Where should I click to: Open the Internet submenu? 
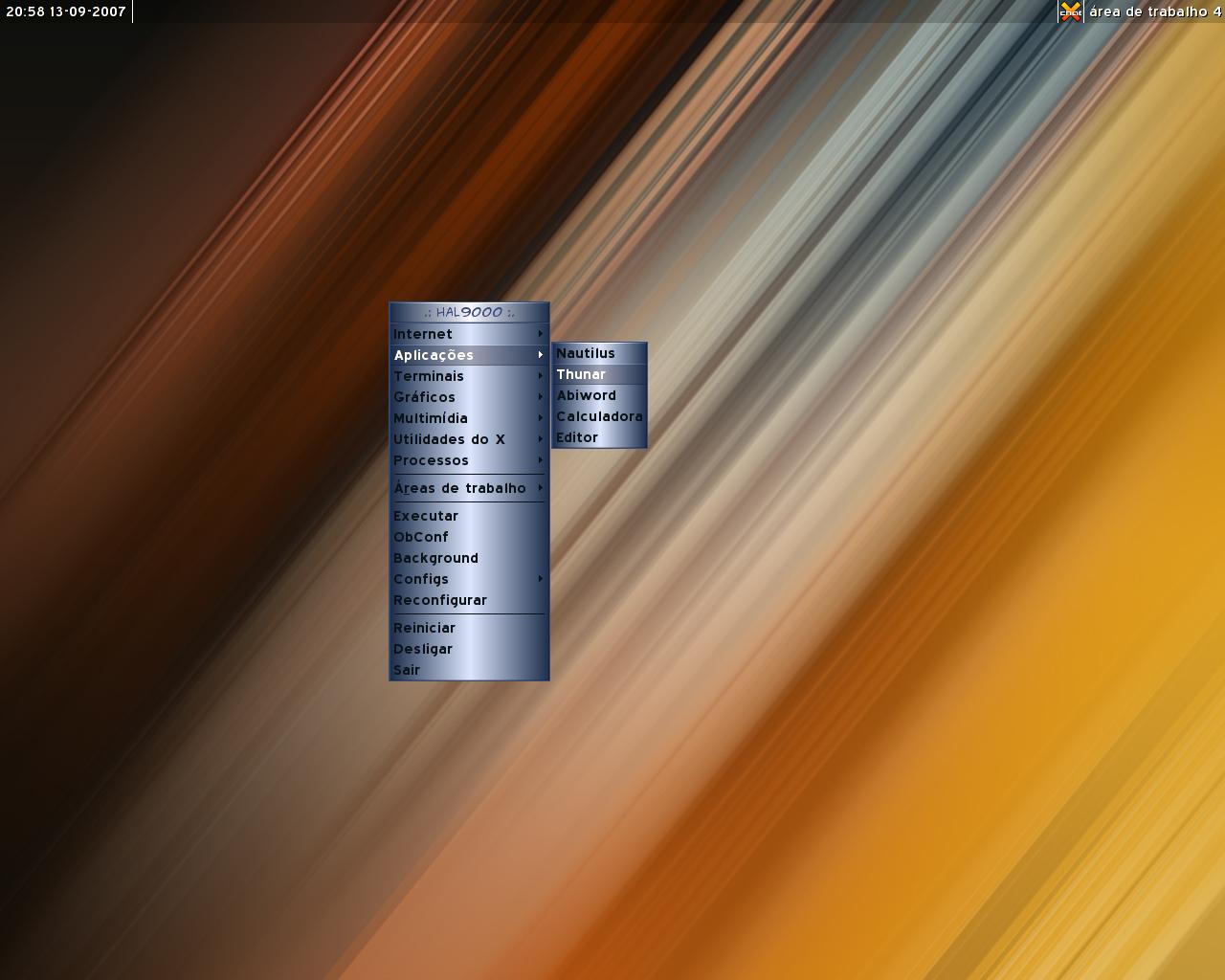[469, 334]
